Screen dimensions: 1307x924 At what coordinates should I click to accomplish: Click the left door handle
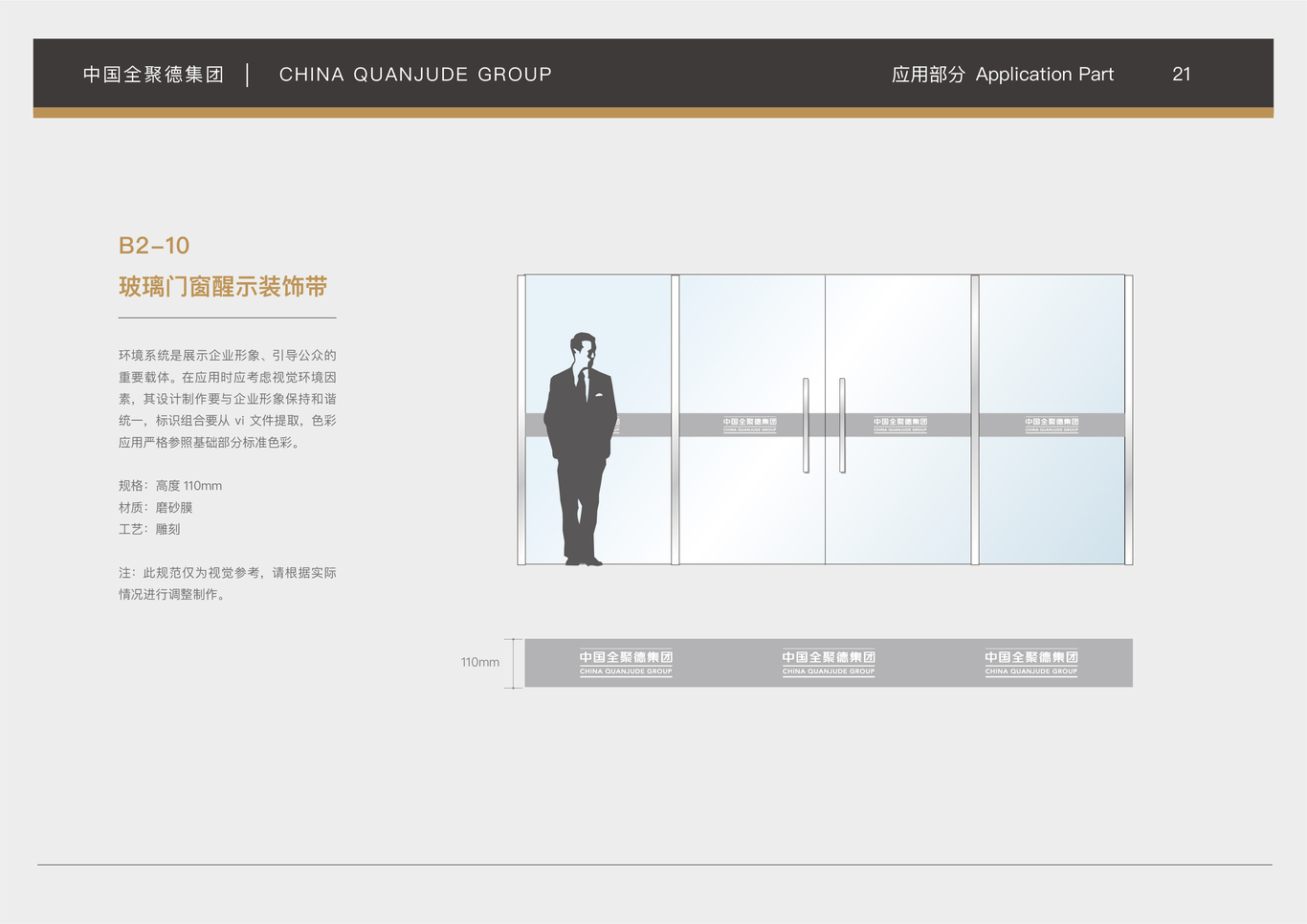point(806,426)
